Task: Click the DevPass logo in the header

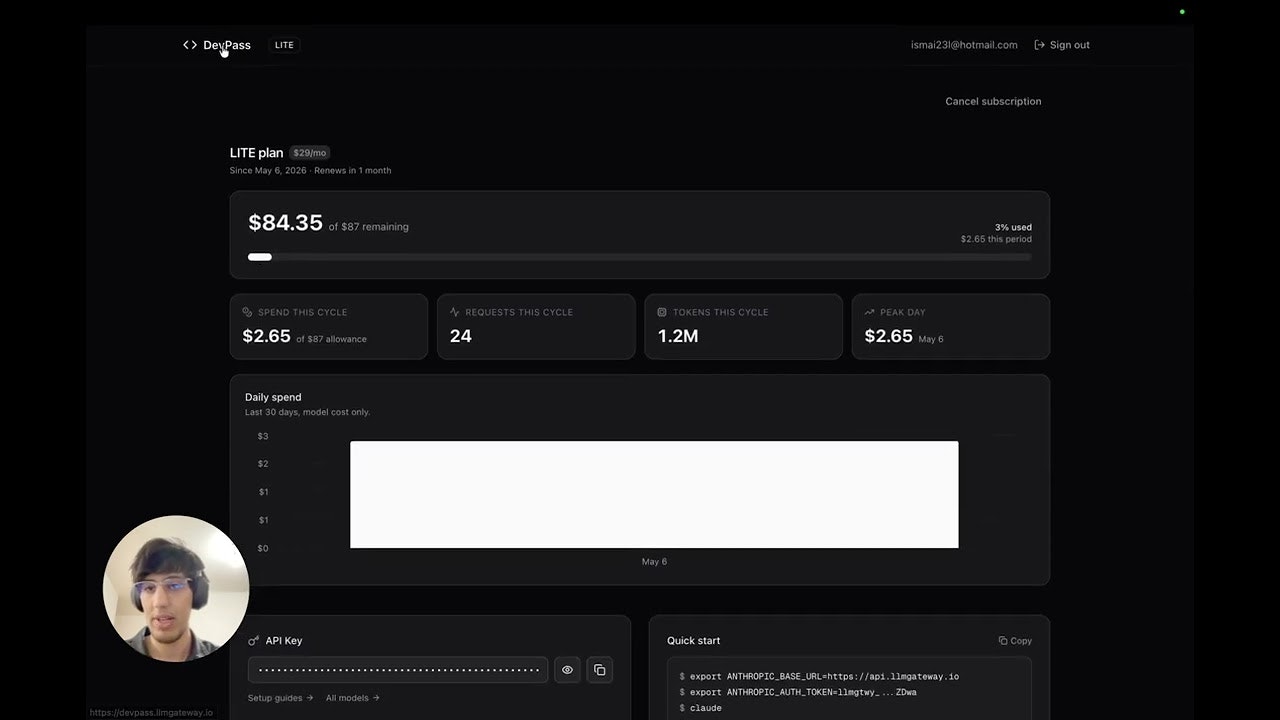Action: [217, 45]
